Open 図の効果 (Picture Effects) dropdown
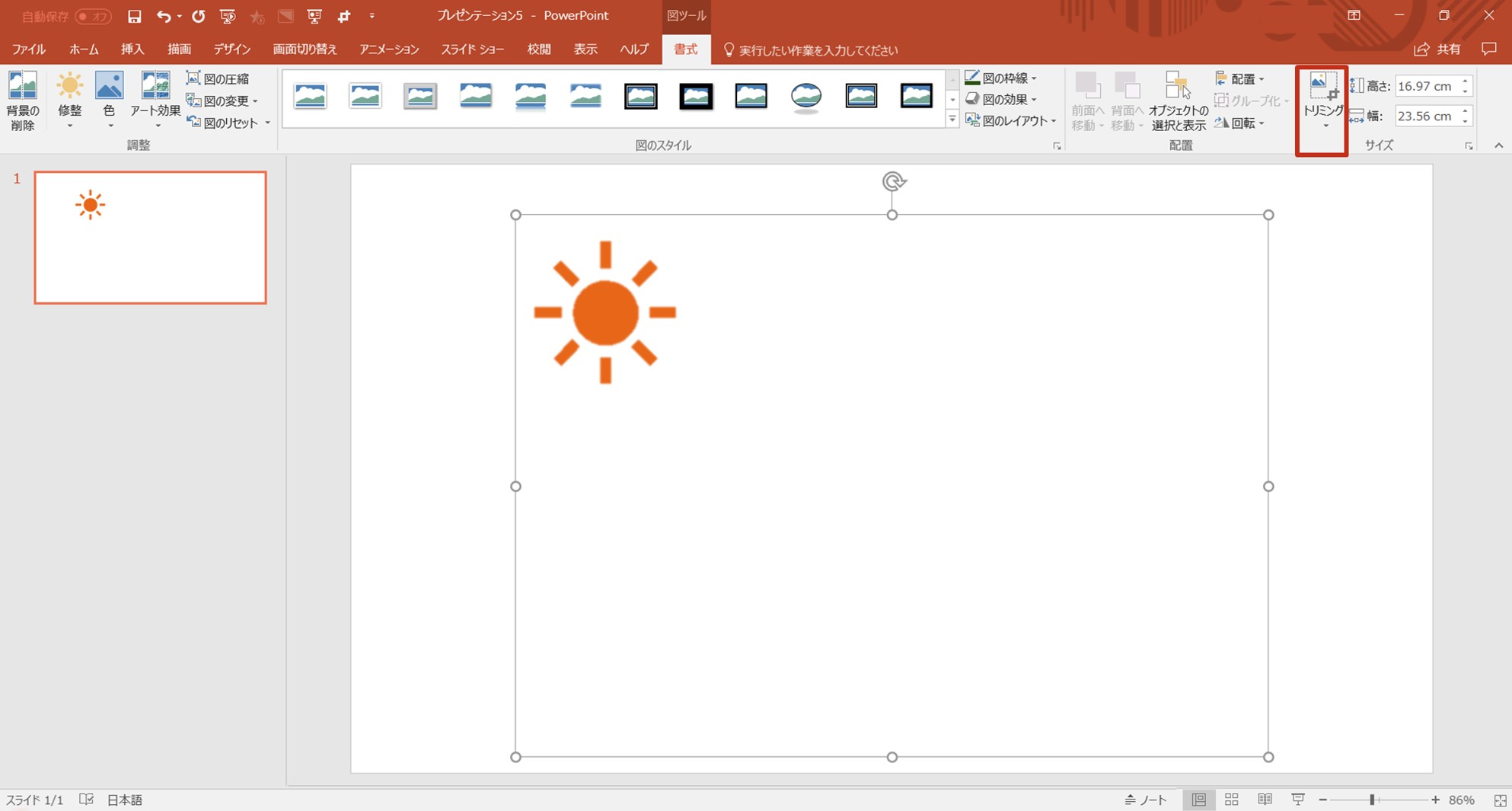The image size is (1512, 811). [x=1000, y=99]
